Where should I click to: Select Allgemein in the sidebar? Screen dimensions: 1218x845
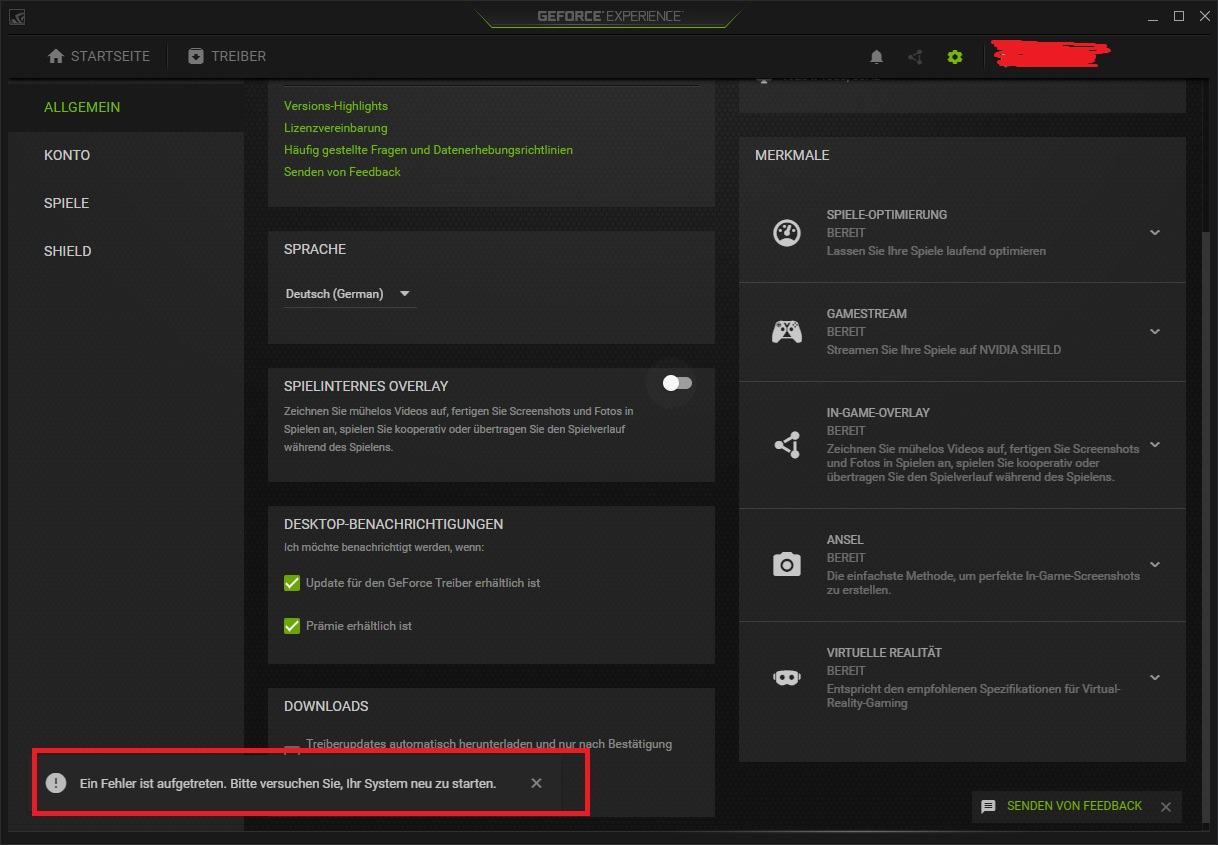click(x=82, y=107)
